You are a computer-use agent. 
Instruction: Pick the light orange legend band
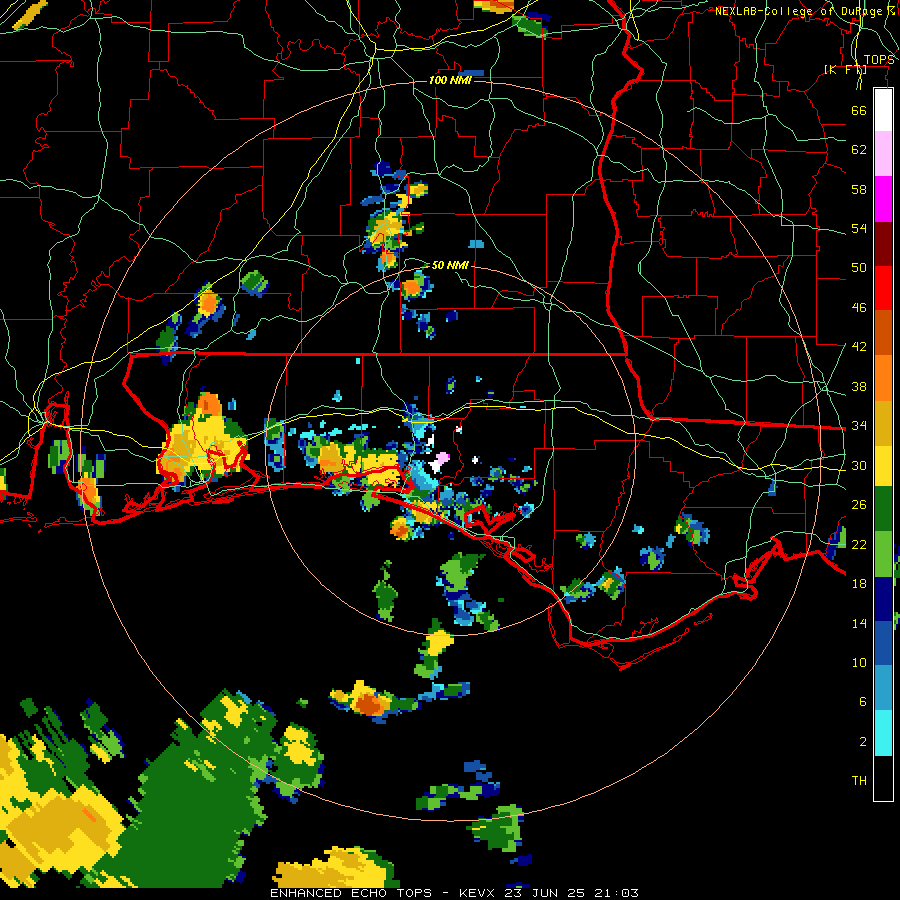point(883,378)
